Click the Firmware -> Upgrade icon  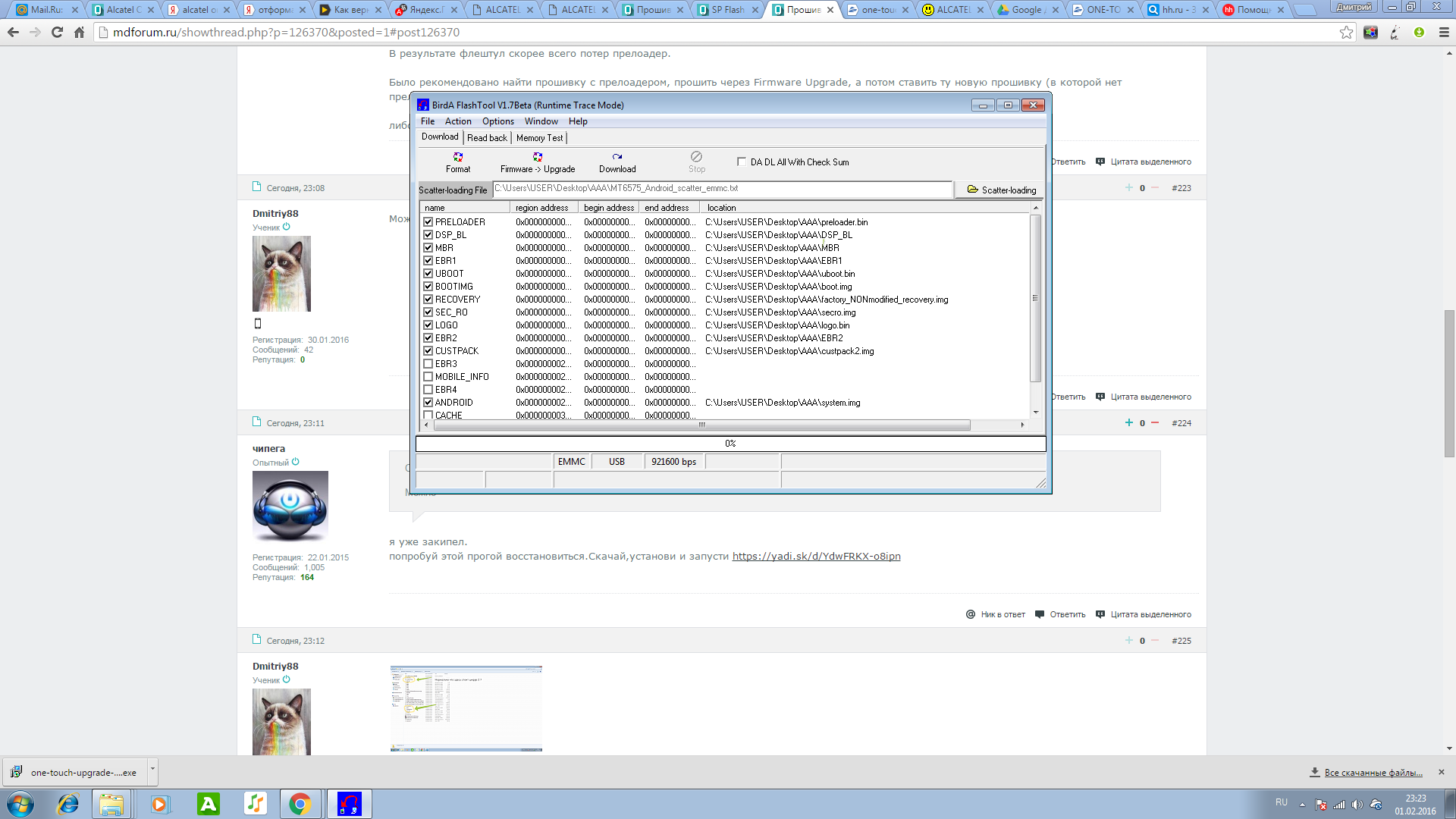pos(538,157)
